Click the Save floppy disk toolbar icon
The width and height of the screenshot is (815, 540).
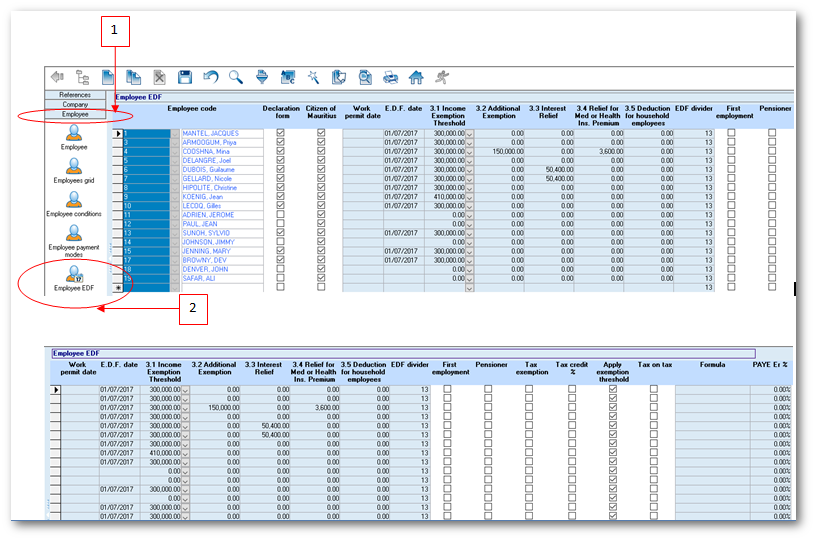point(185,76)
